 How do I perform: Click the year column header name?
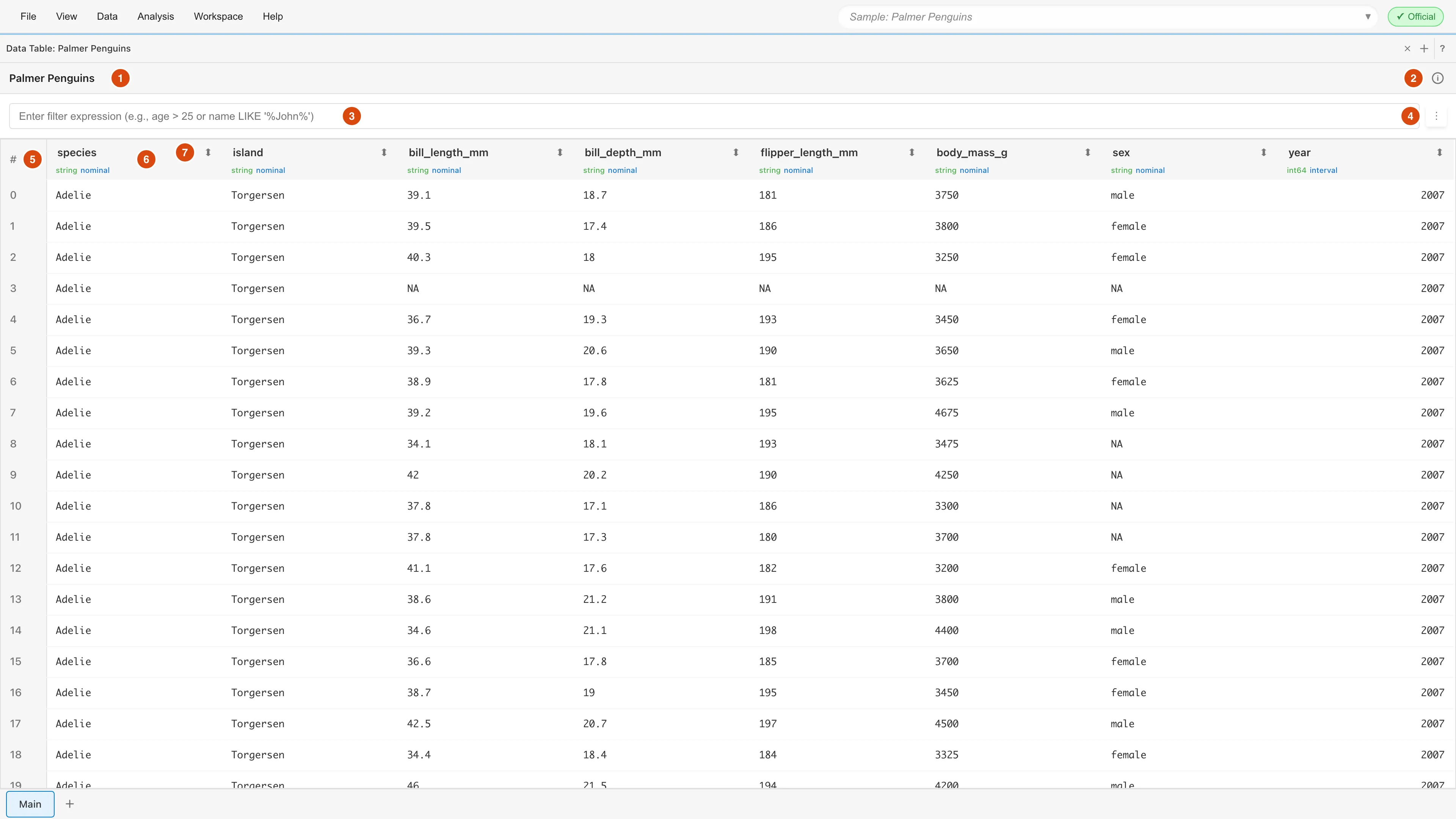tap(1299, 152)
